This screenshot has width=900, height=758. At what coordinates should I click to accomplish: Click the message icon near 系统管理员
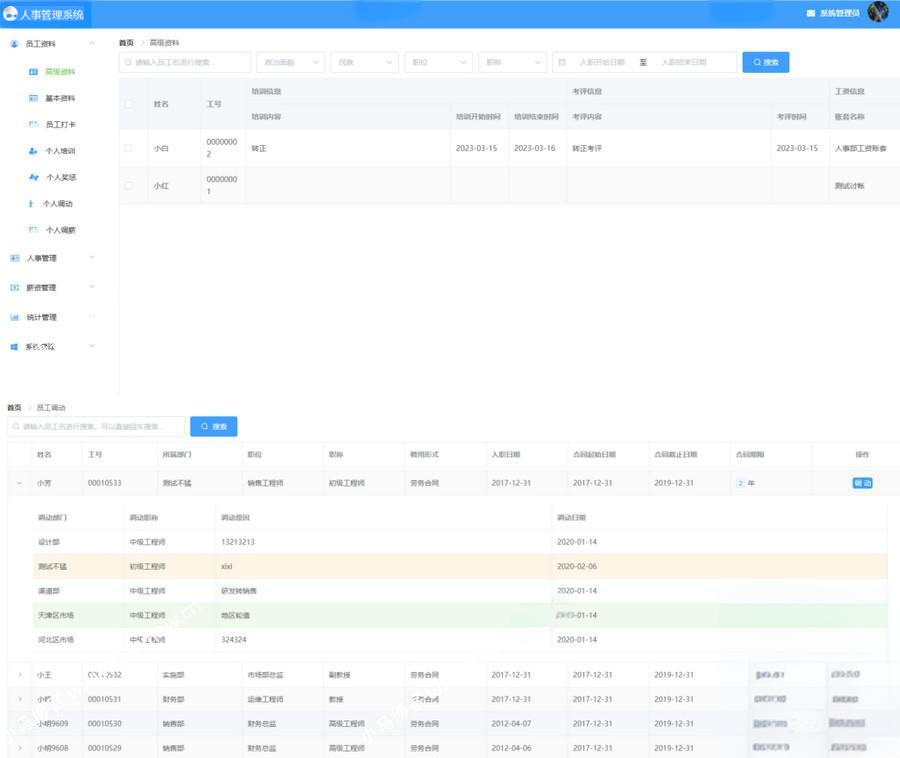coord(812,12)
